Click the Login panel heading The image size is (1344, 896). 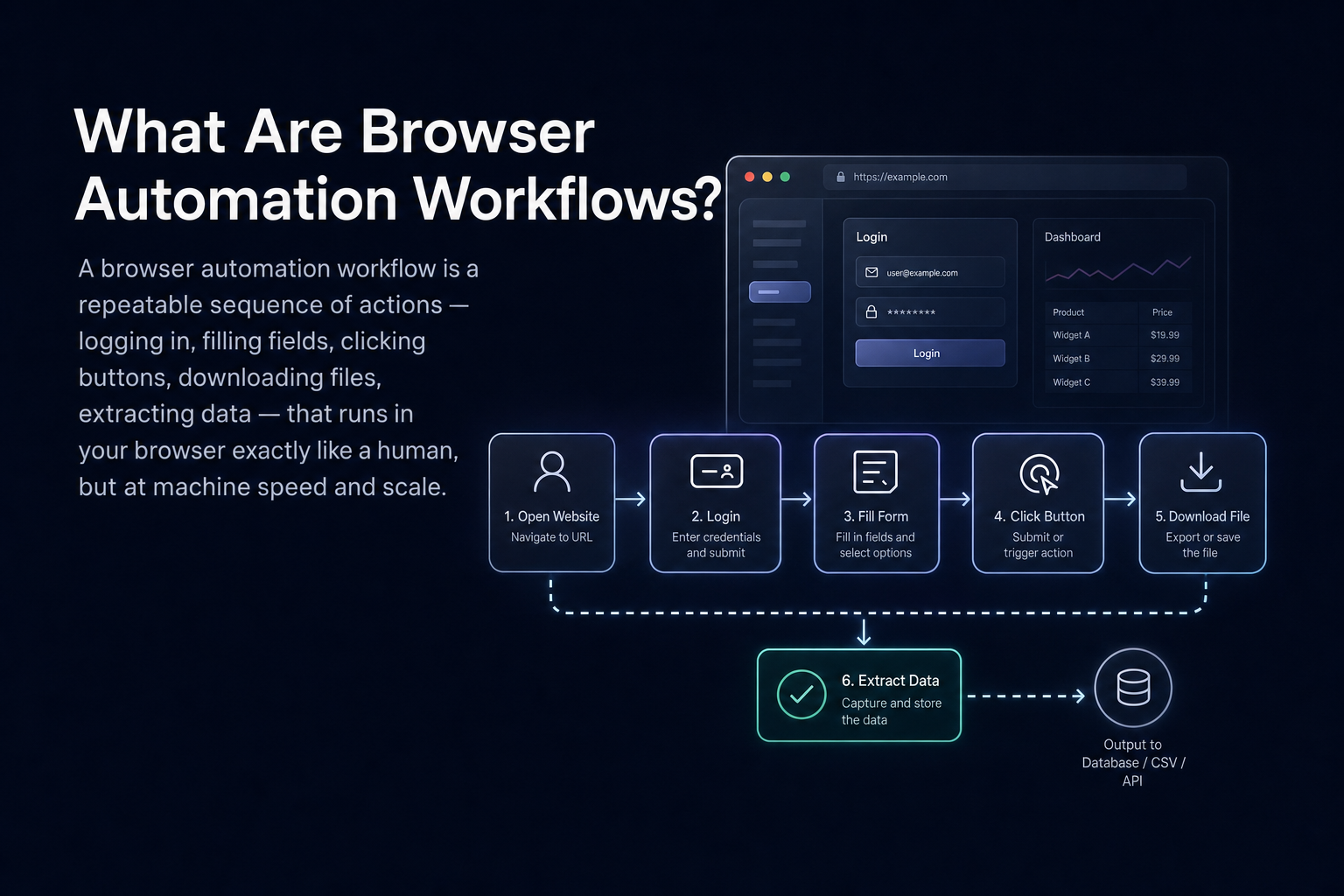coord(871,237)
